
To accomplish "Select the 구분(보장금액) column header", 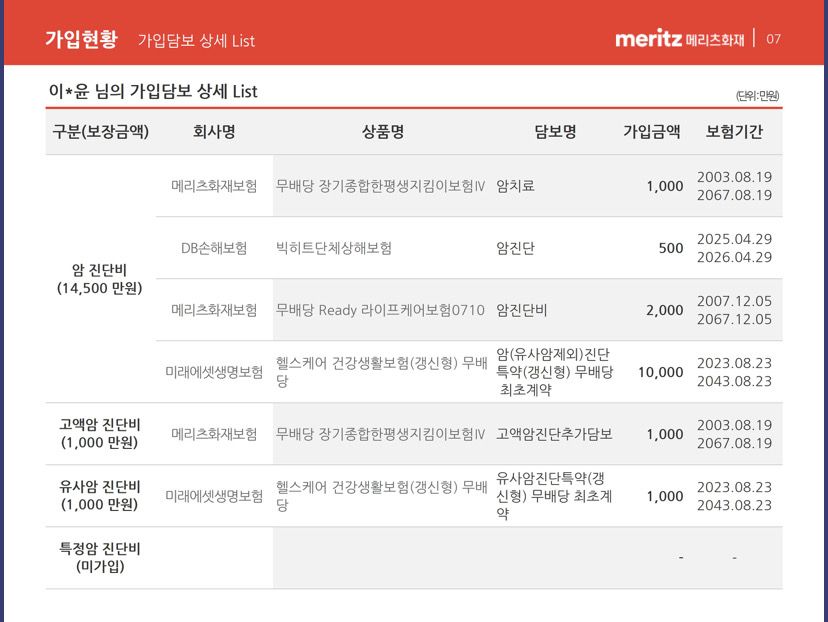I will pyautogui.click(x=100, y=131).
